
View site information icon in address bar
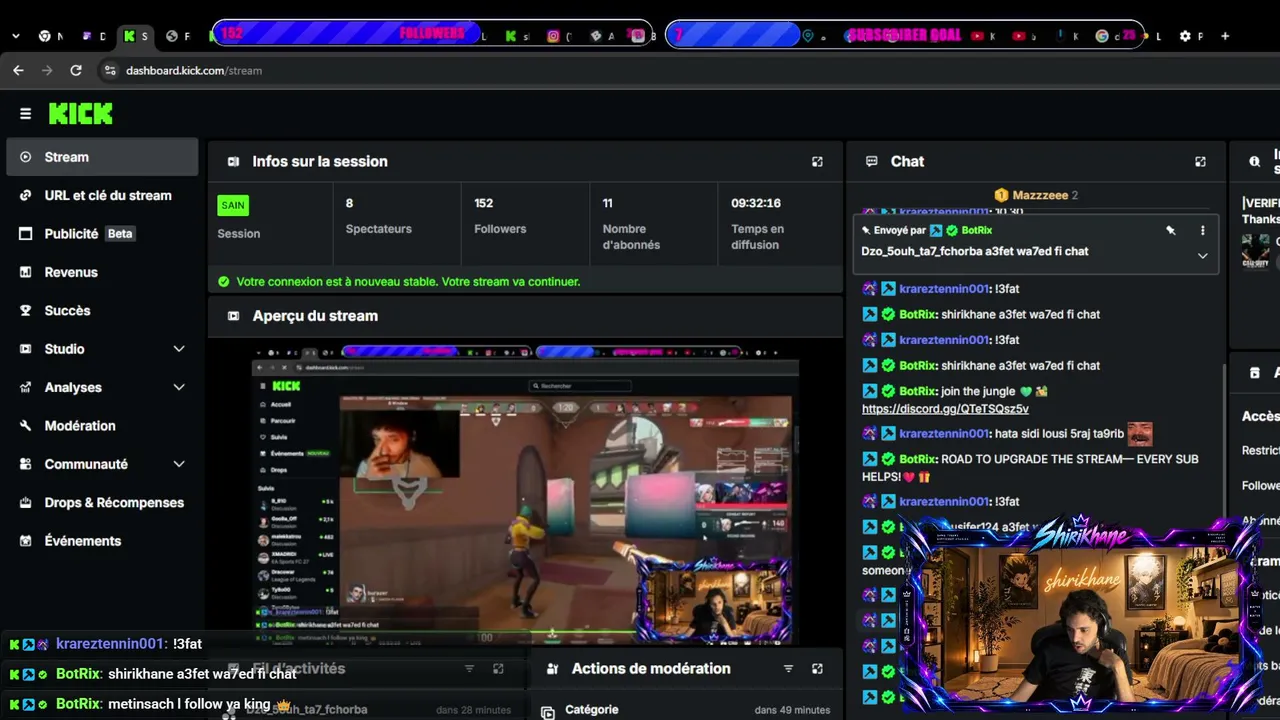[x=109, y=70]
